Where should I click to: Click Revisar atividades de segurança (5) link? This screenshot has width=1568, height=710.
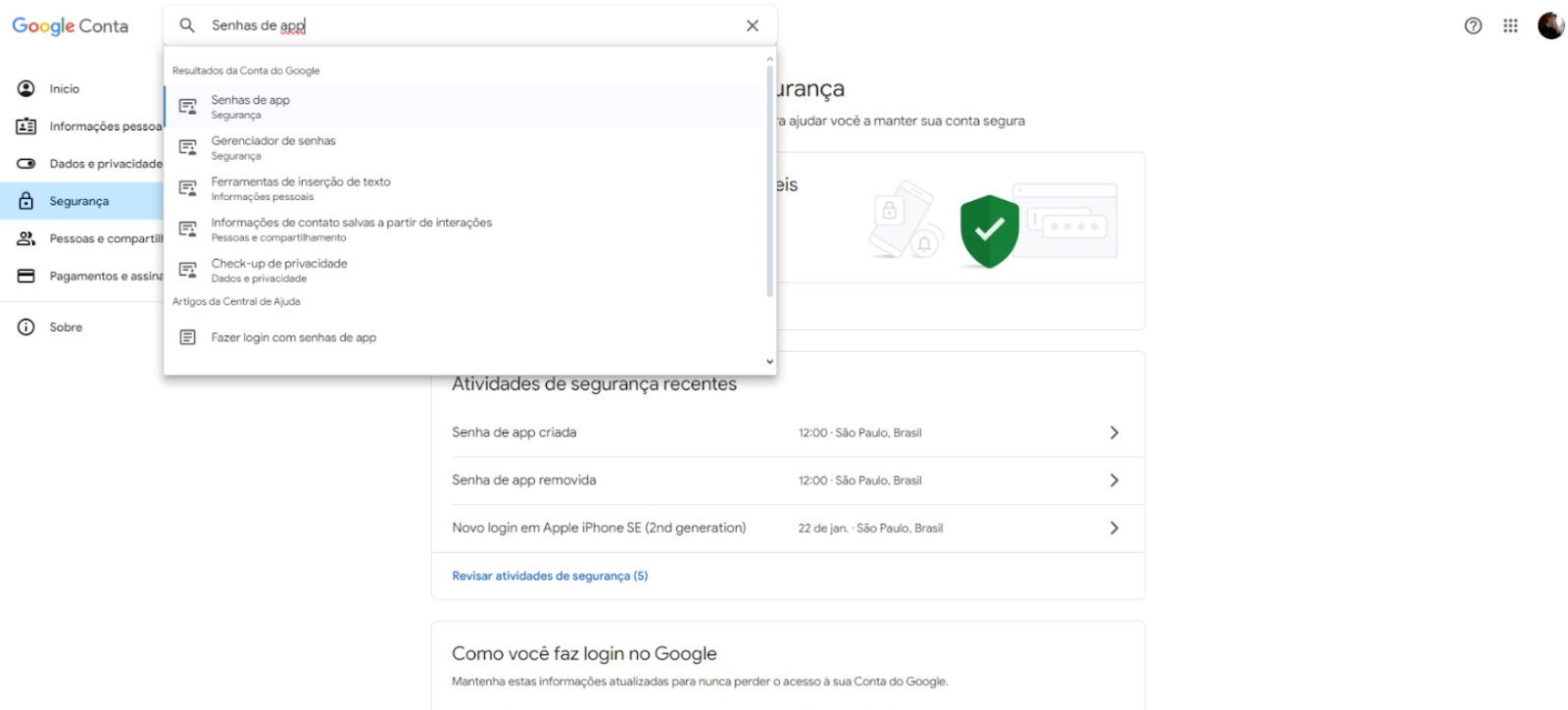click(x=550, y=576)
